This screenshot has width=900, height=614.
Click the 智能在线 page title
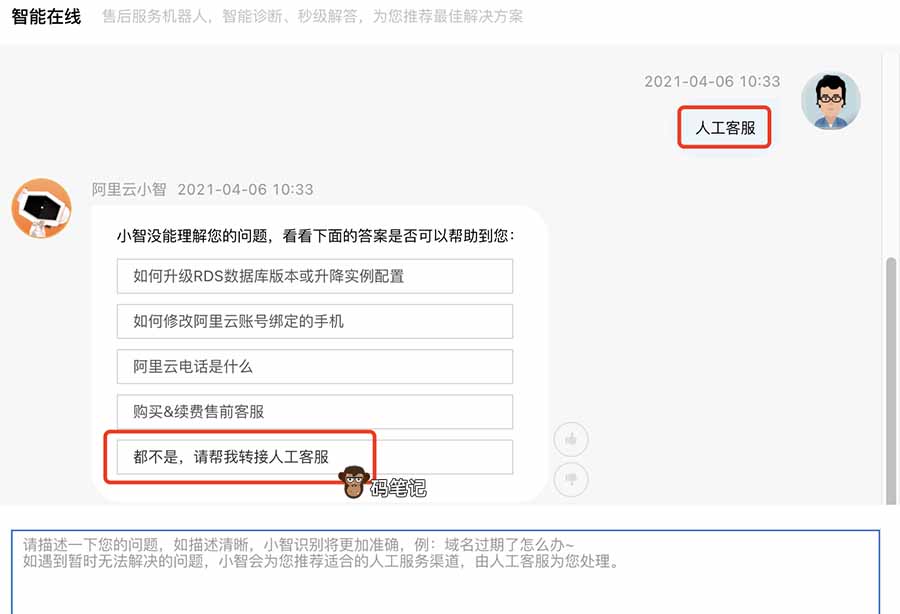(x=46, y=17)
